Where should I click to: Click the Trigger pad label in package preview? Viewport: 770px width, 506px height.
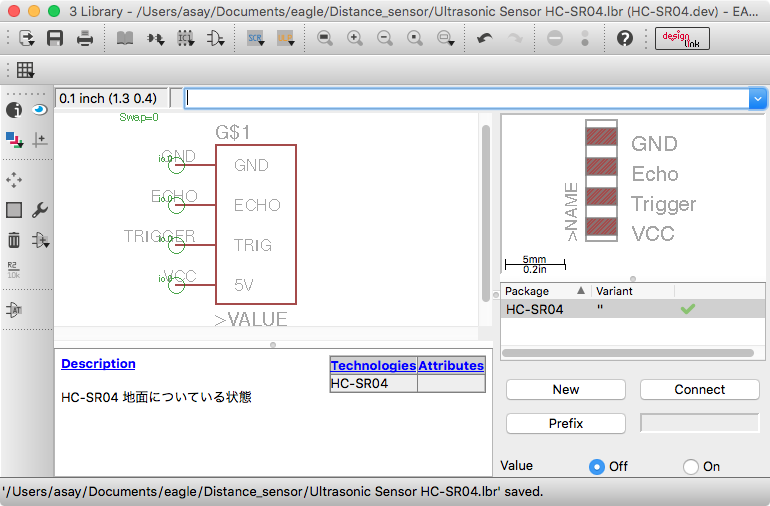click(x=663, y=204)
